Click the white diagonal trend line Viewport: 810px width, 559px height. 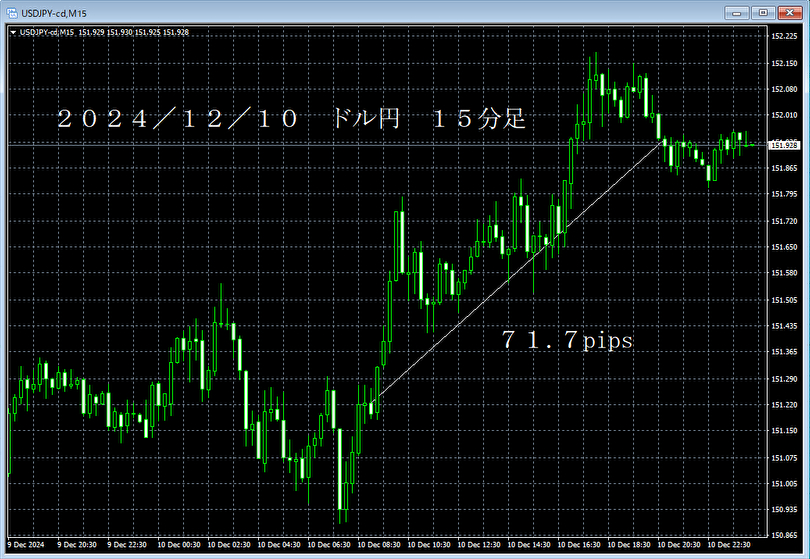tap(517, 272)
